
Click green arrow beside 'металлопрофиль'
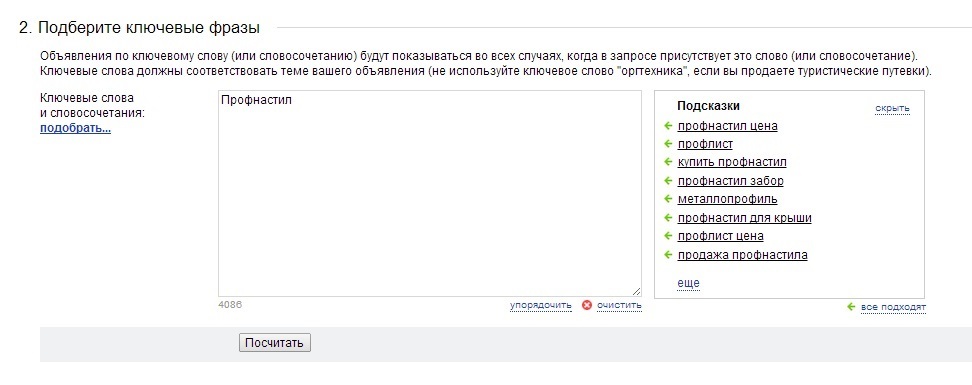pyautogui.click(x=668, y=199)
